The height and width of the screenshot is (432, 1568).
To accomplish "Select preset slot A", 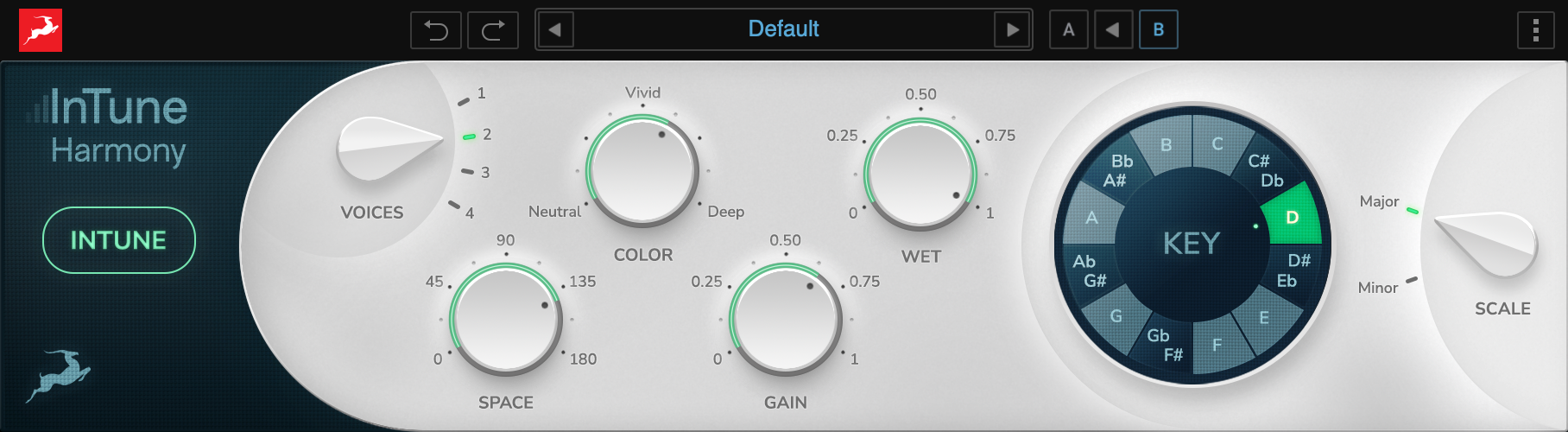I will pos(1069,30).
